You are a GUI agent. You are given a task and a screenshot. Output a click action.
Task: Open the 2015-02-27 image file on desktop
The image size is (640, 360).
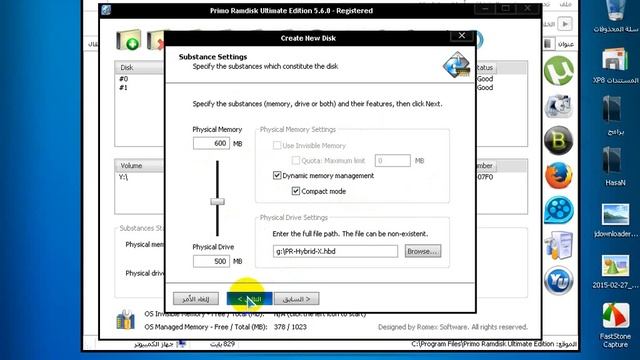point(615,271)
